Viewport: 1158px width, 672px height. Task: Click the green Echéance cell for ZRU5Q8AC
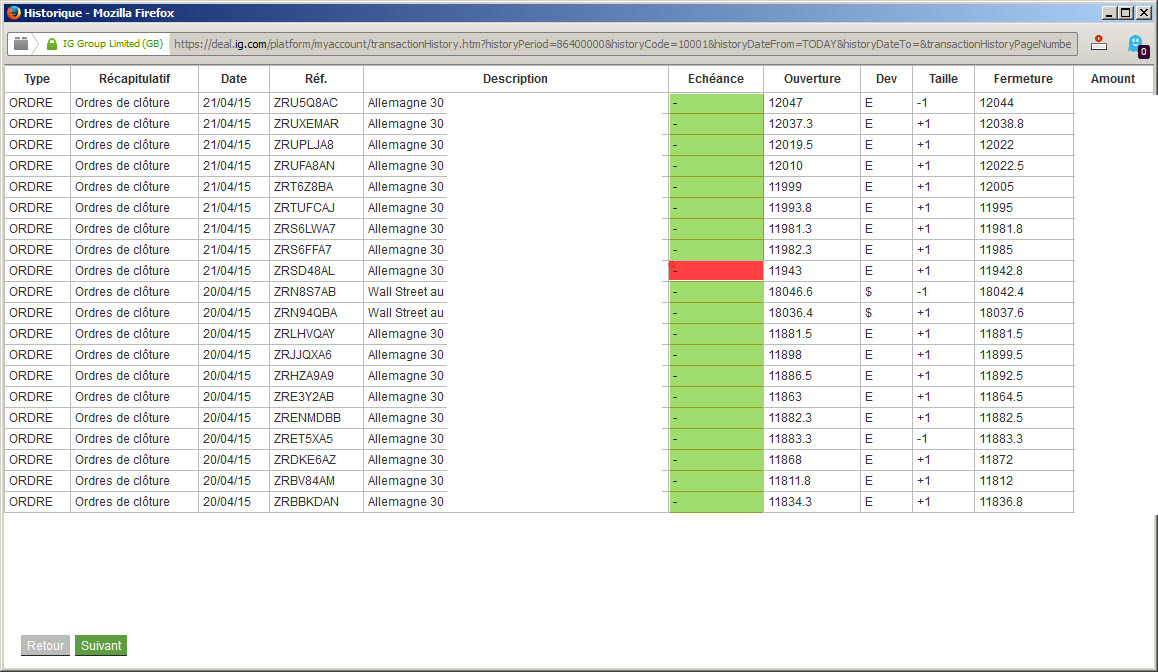(x=716, y=103)
